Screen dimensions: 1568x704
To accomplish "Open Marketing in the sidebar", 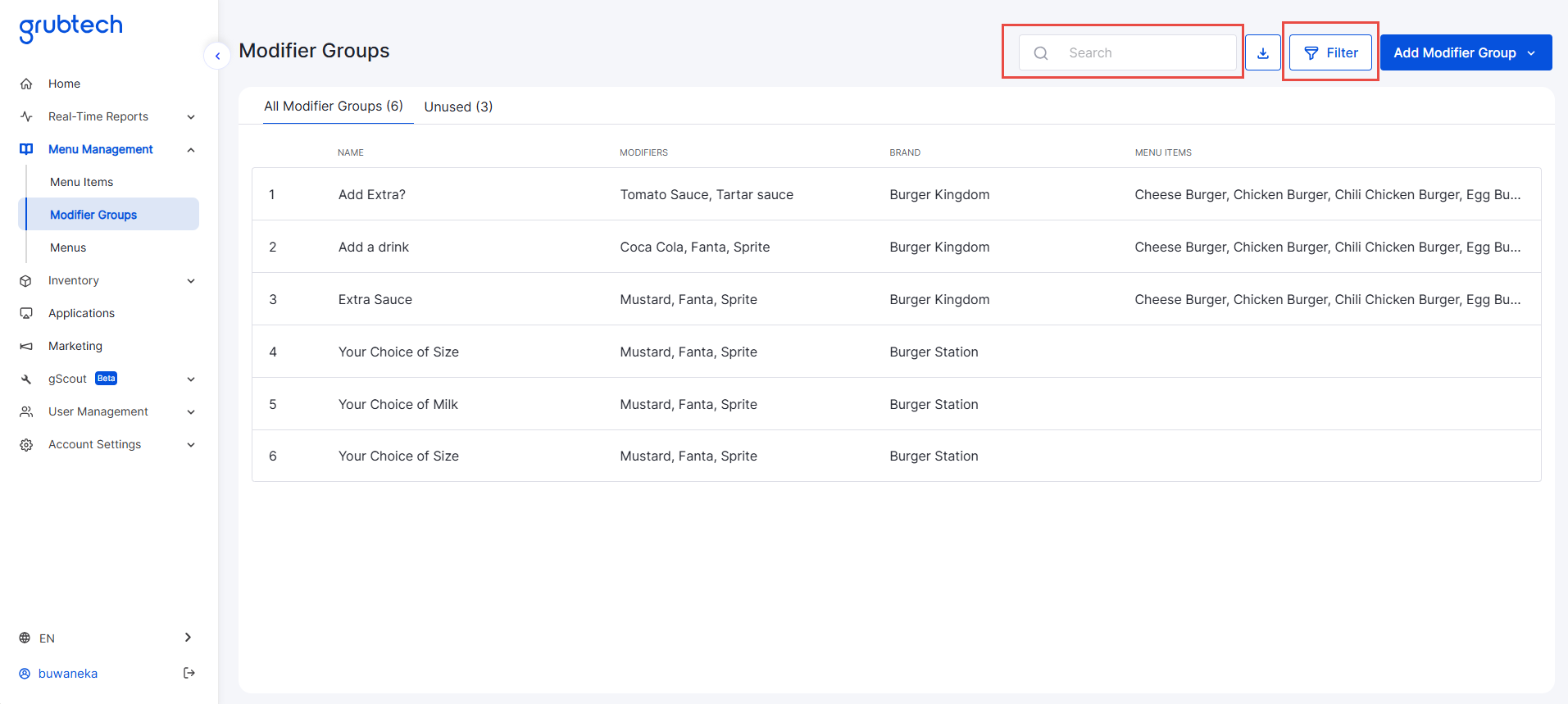I will click(75, 346).
